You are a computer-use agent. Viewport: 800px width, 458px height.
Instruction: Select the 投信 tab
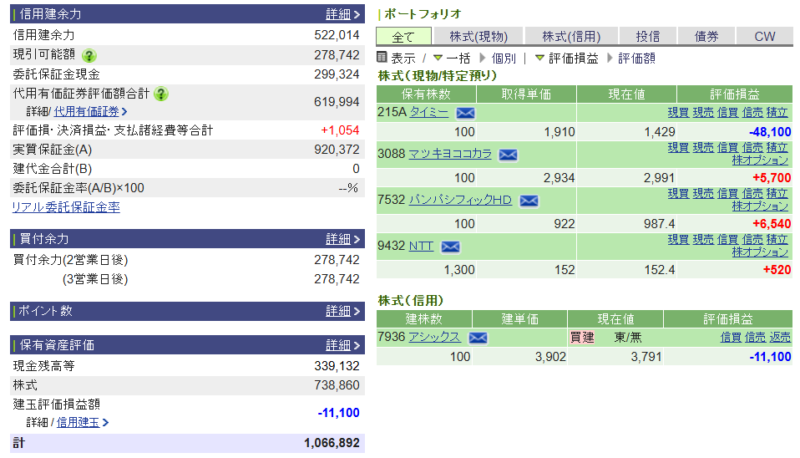pos(647,37)
